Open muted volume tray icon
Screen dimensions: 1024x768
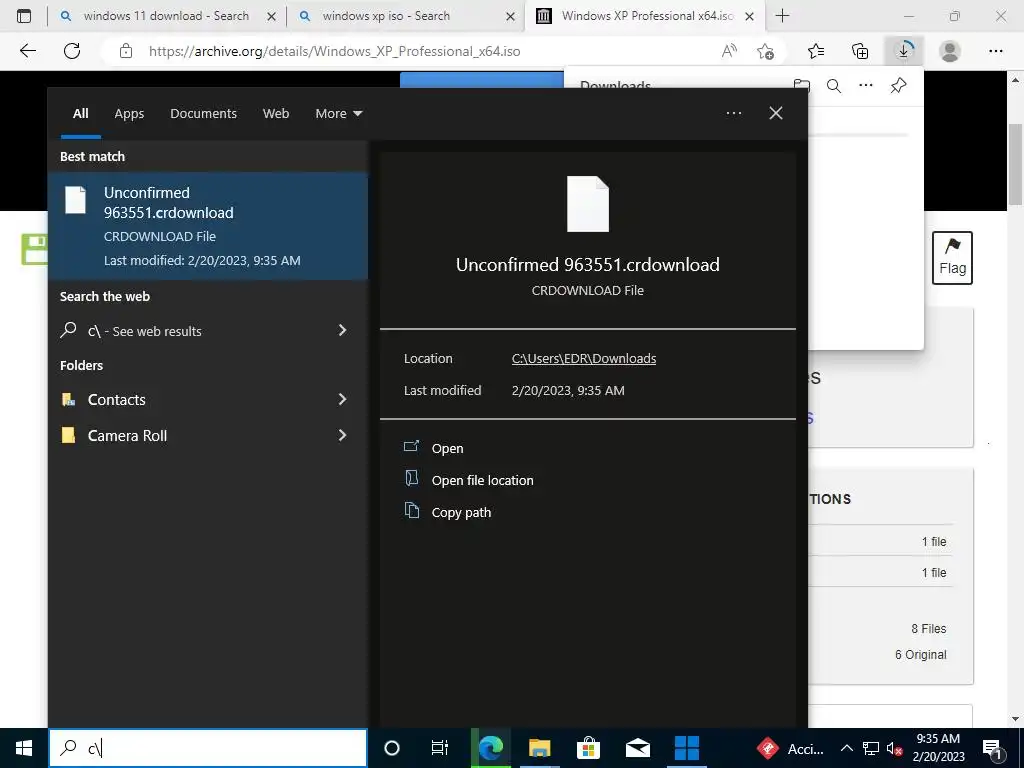[894, 748]
